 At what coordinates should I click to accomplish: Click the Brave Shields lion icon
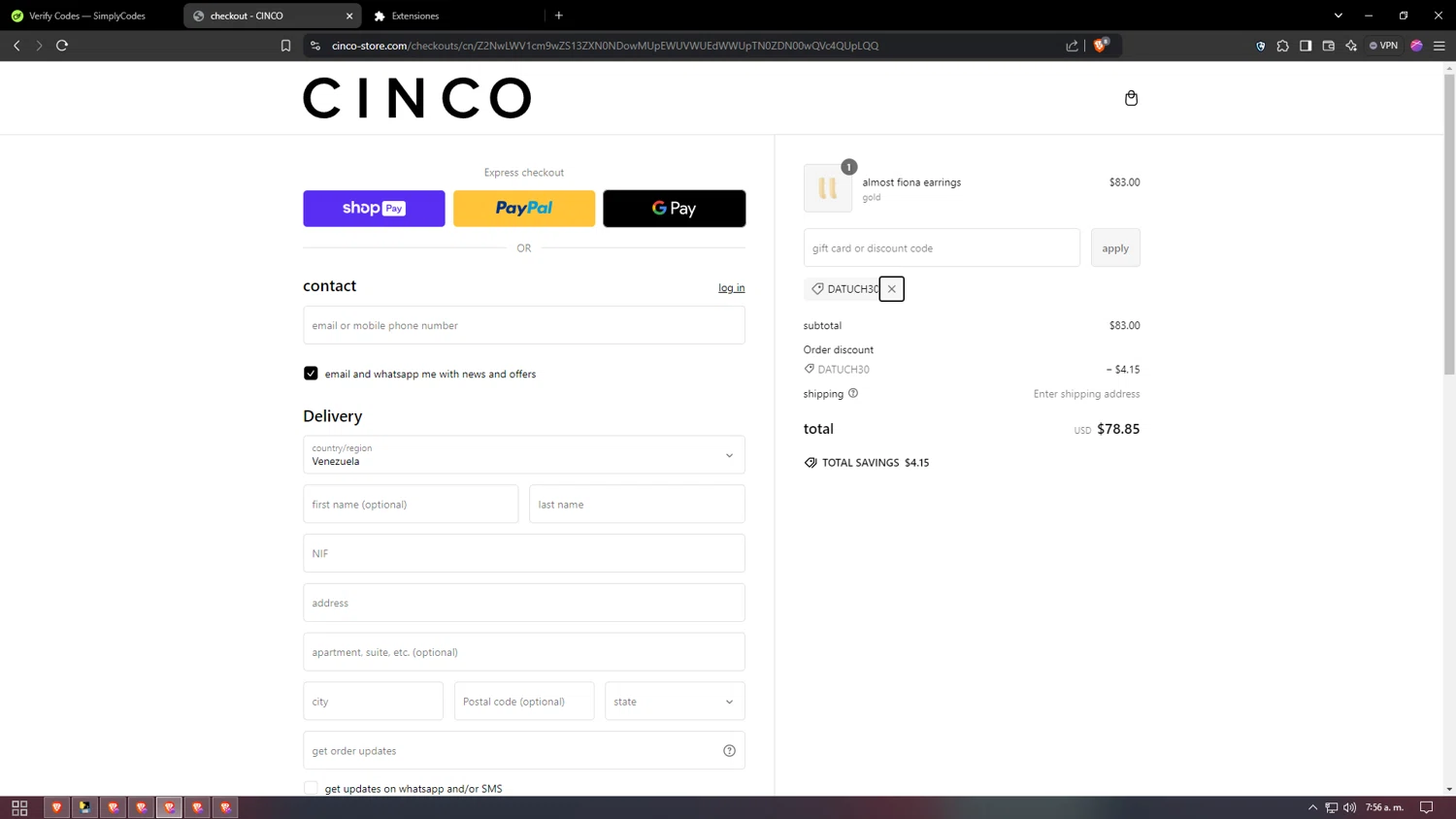click(1100, 46)
